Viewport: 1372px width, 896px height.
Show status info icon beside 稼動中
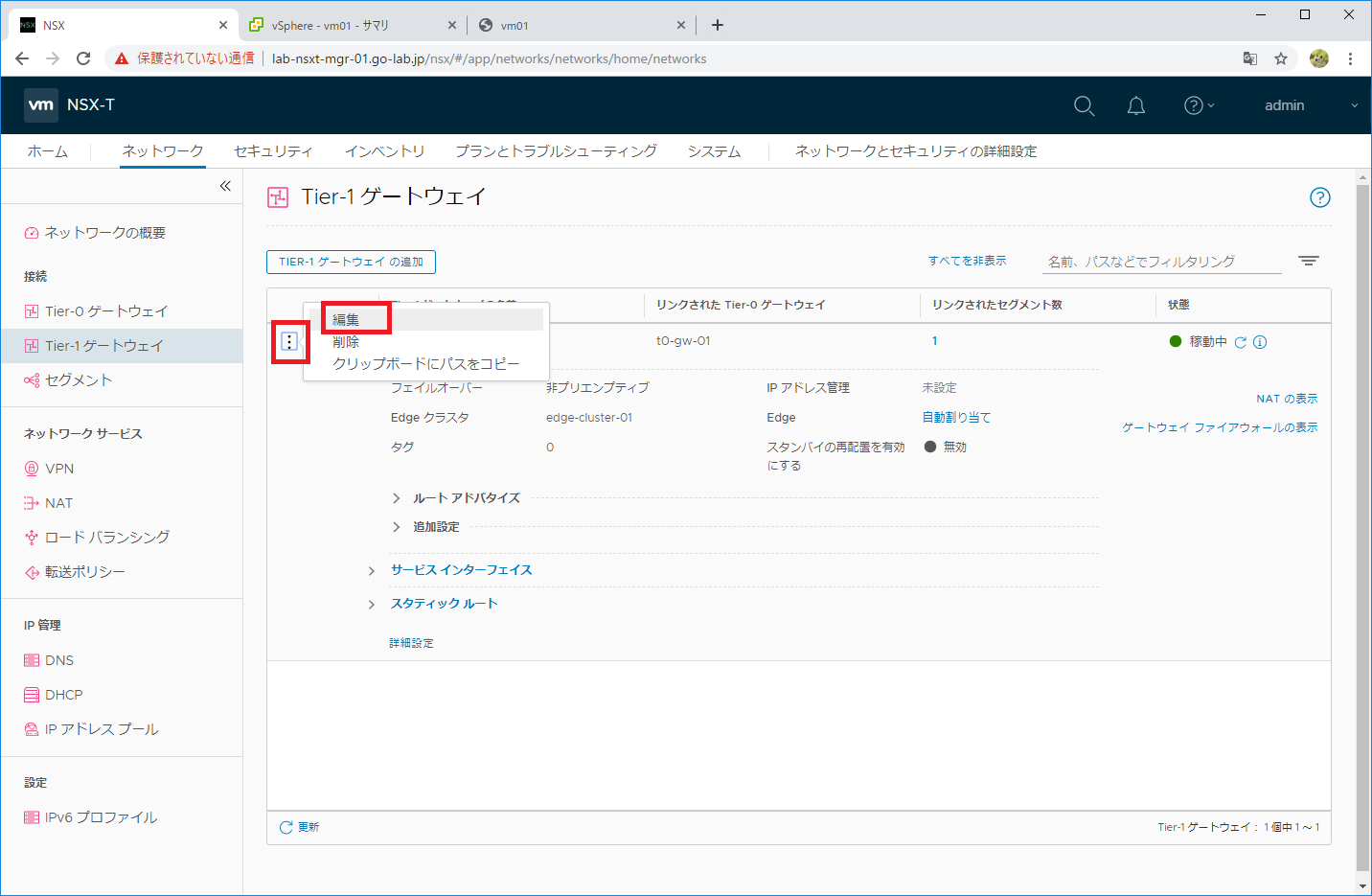1260,342
